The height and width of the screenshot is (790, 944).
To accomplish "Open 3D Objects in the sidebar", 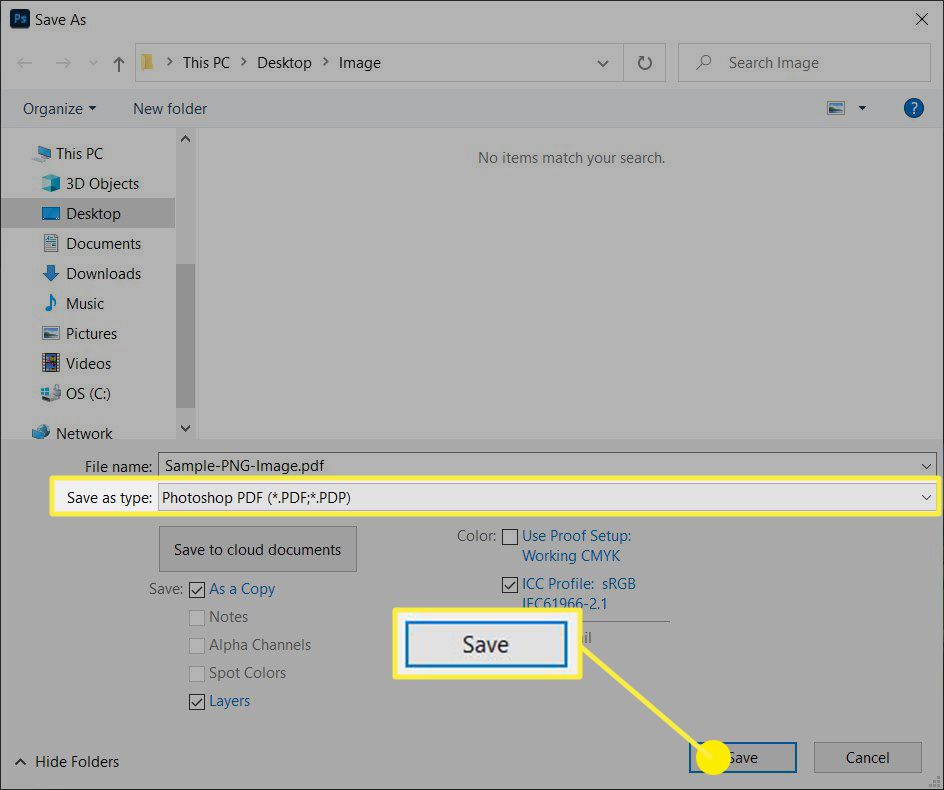I will [102, 184].
